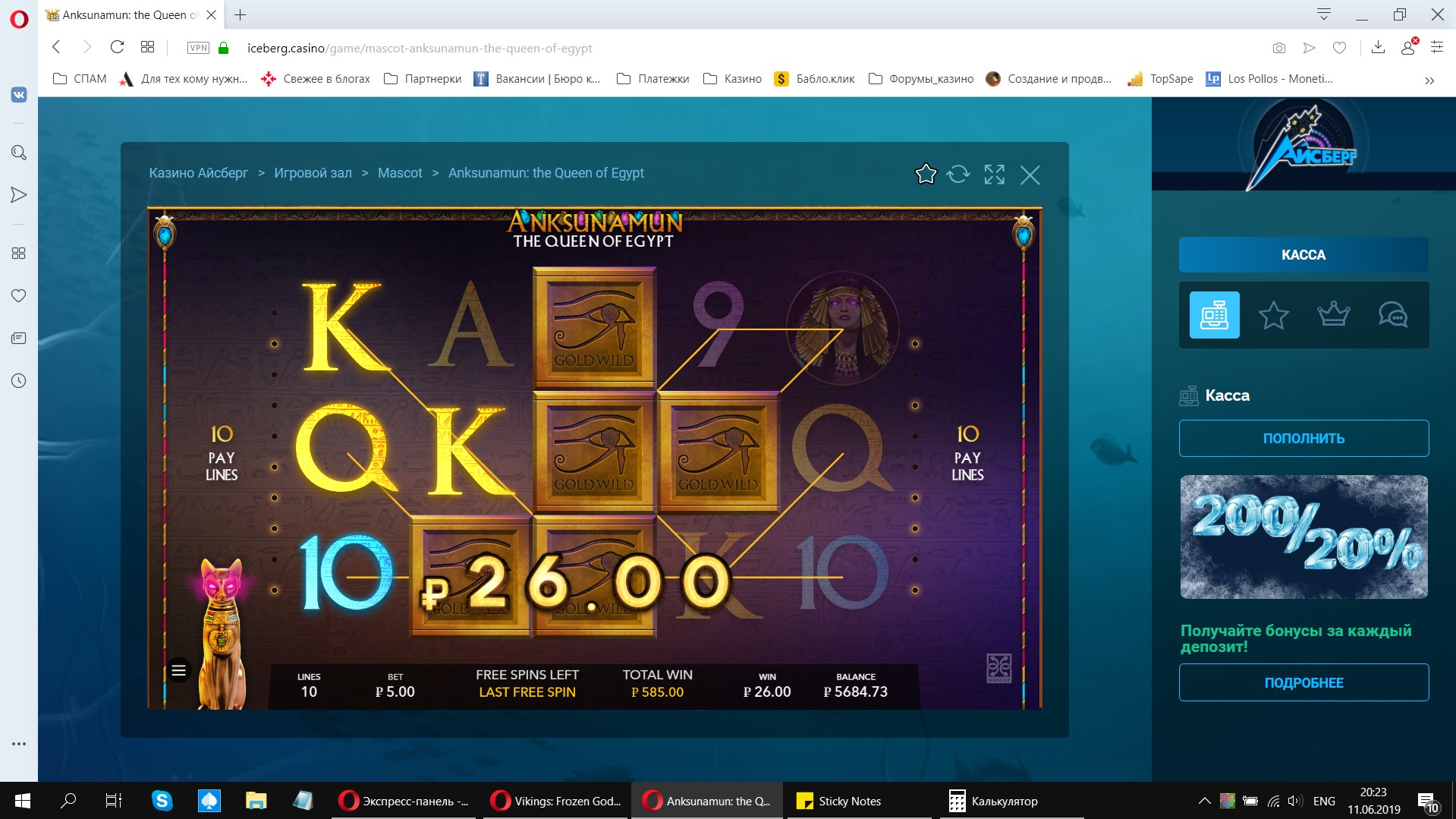The height and width of the screenshot is (819, 1456).
Task: Open the Партнерки bookmarks folder
Action: click(x=423, y=79)
